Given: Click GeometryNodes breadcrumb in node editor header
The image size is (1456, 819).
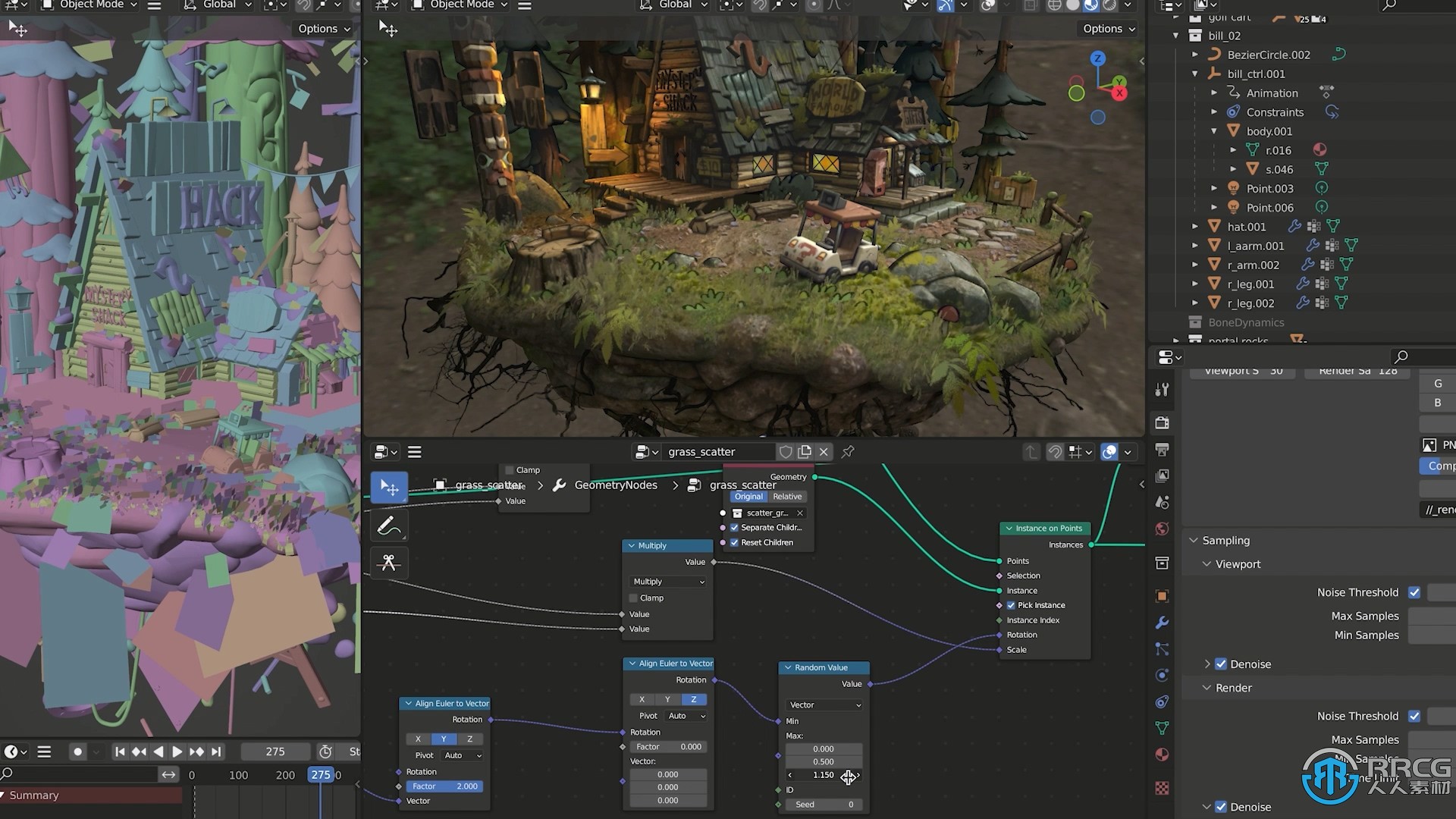Looking at the screenshot, I should [x=617, y=485].
